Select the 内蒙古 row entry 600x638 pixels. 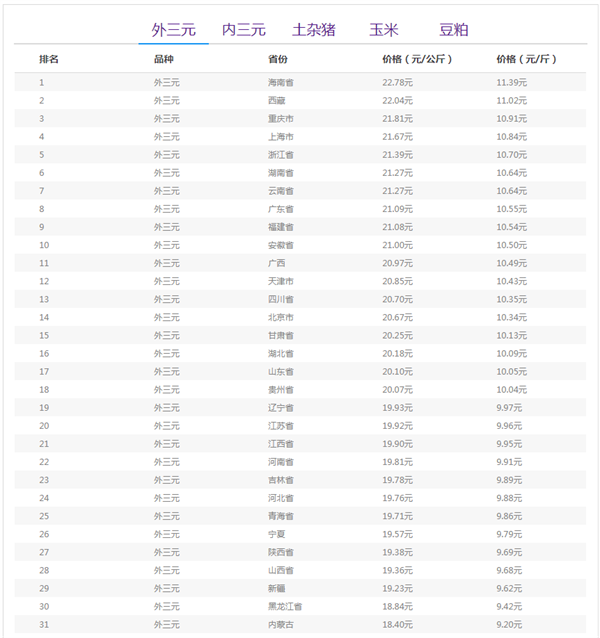[x=281, y=624]
